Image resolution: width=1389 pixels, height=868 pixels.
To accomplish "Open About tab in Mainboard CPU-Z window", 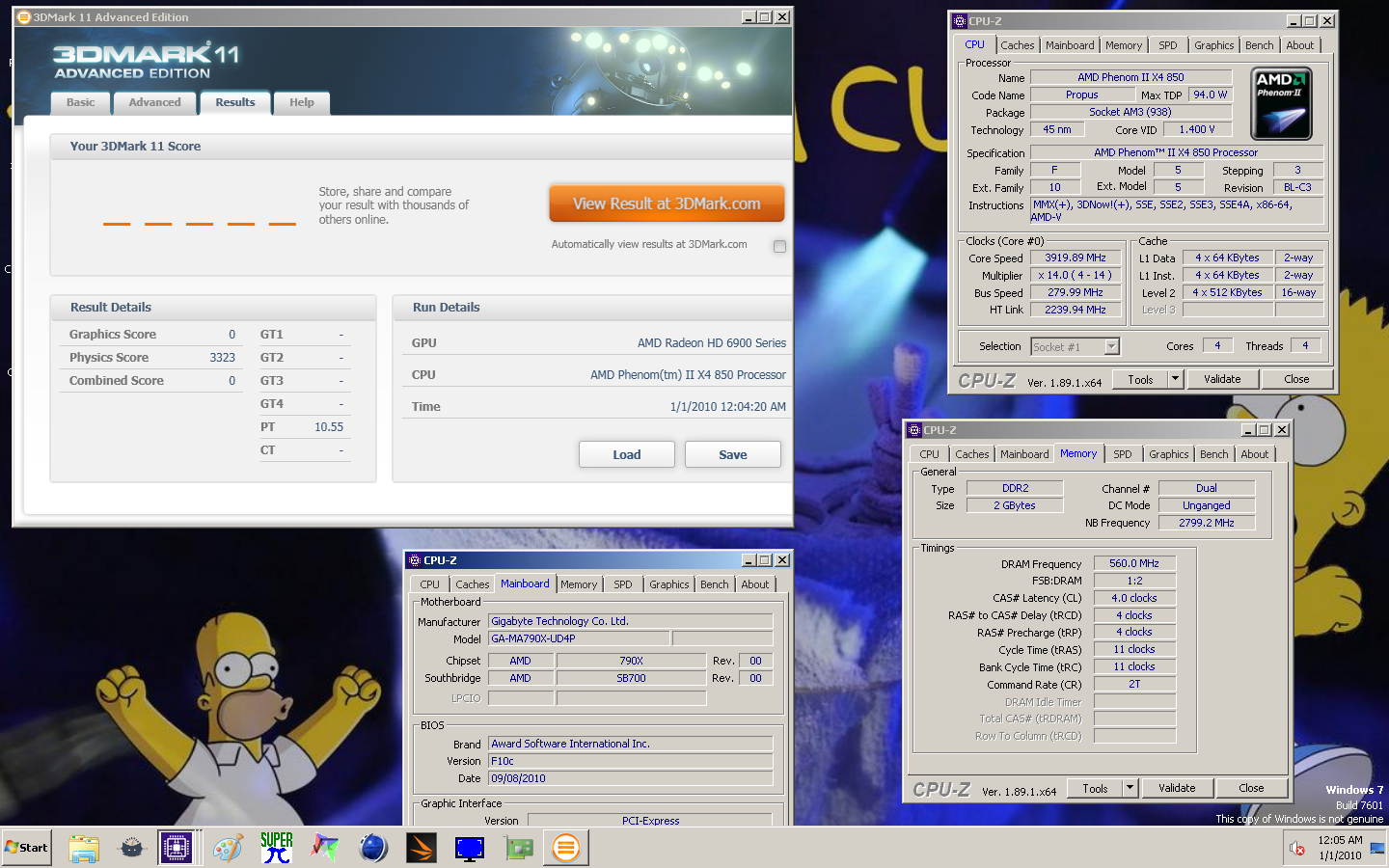I will click(755, 584).
